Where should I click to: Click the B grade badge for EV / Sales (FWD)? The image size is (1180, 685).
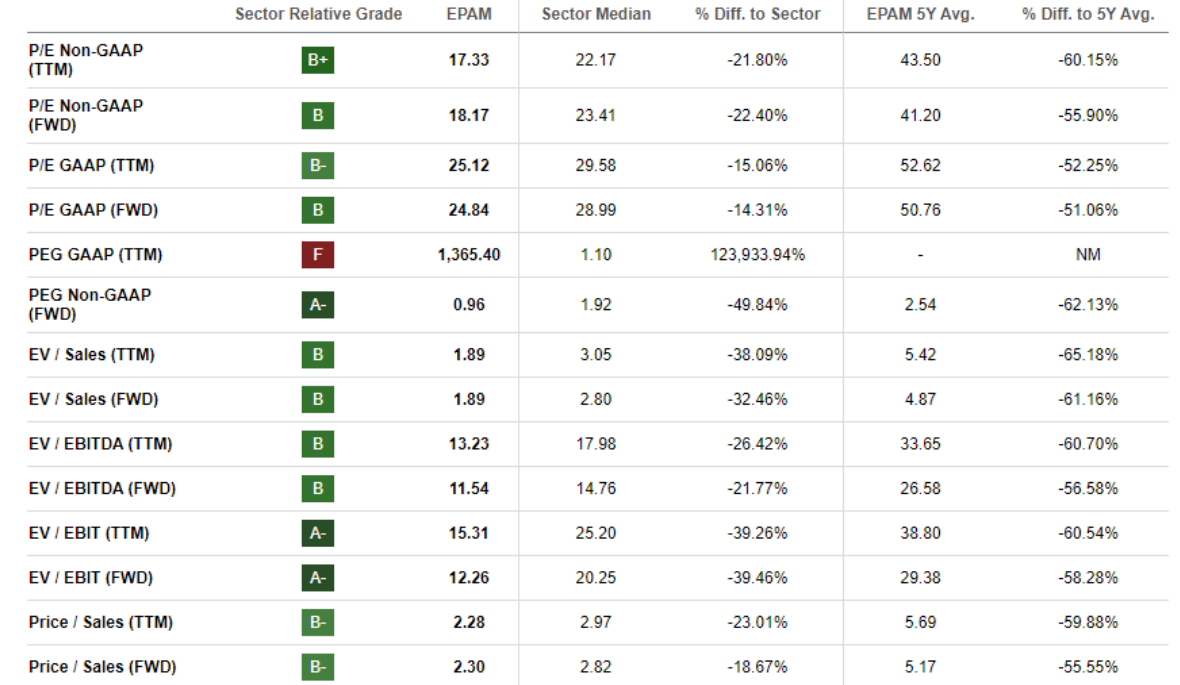point(318,399)
